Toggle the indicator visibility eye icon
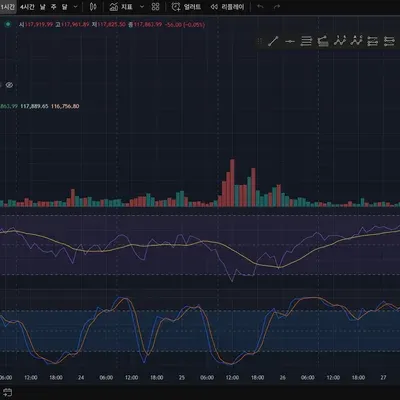The image size is (400, 400). [9, 85]
